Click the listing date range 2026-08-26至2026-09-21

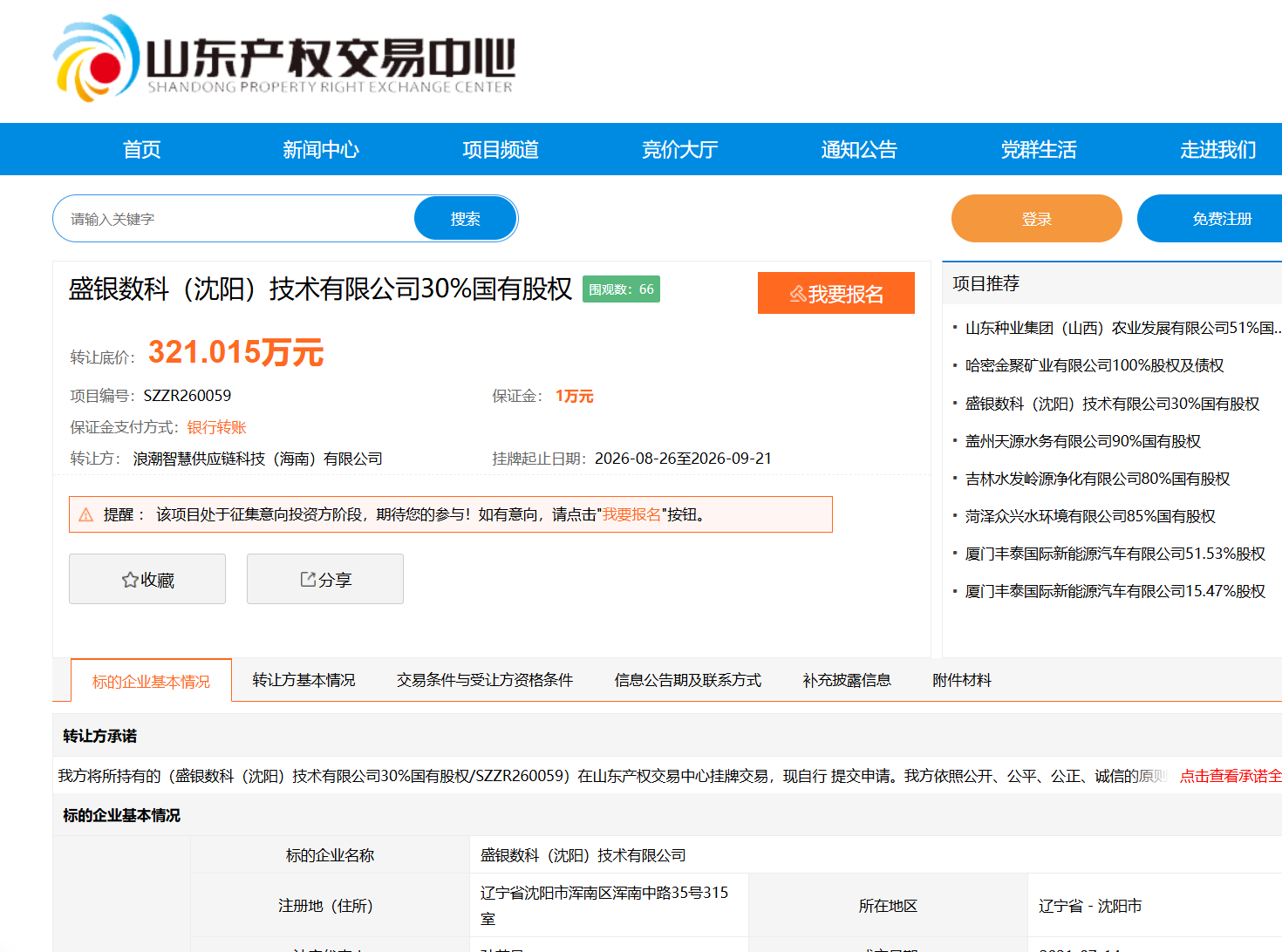coord(683,459)
